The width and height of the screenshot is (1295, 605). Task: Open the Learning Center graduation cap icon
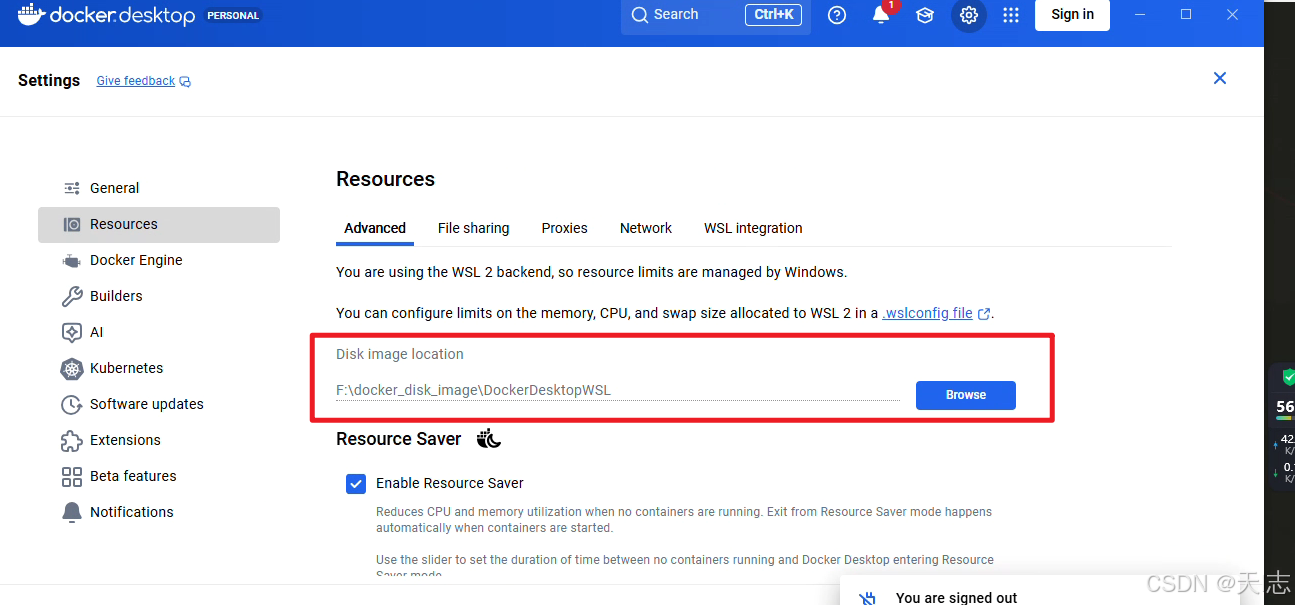pos(924,15)
